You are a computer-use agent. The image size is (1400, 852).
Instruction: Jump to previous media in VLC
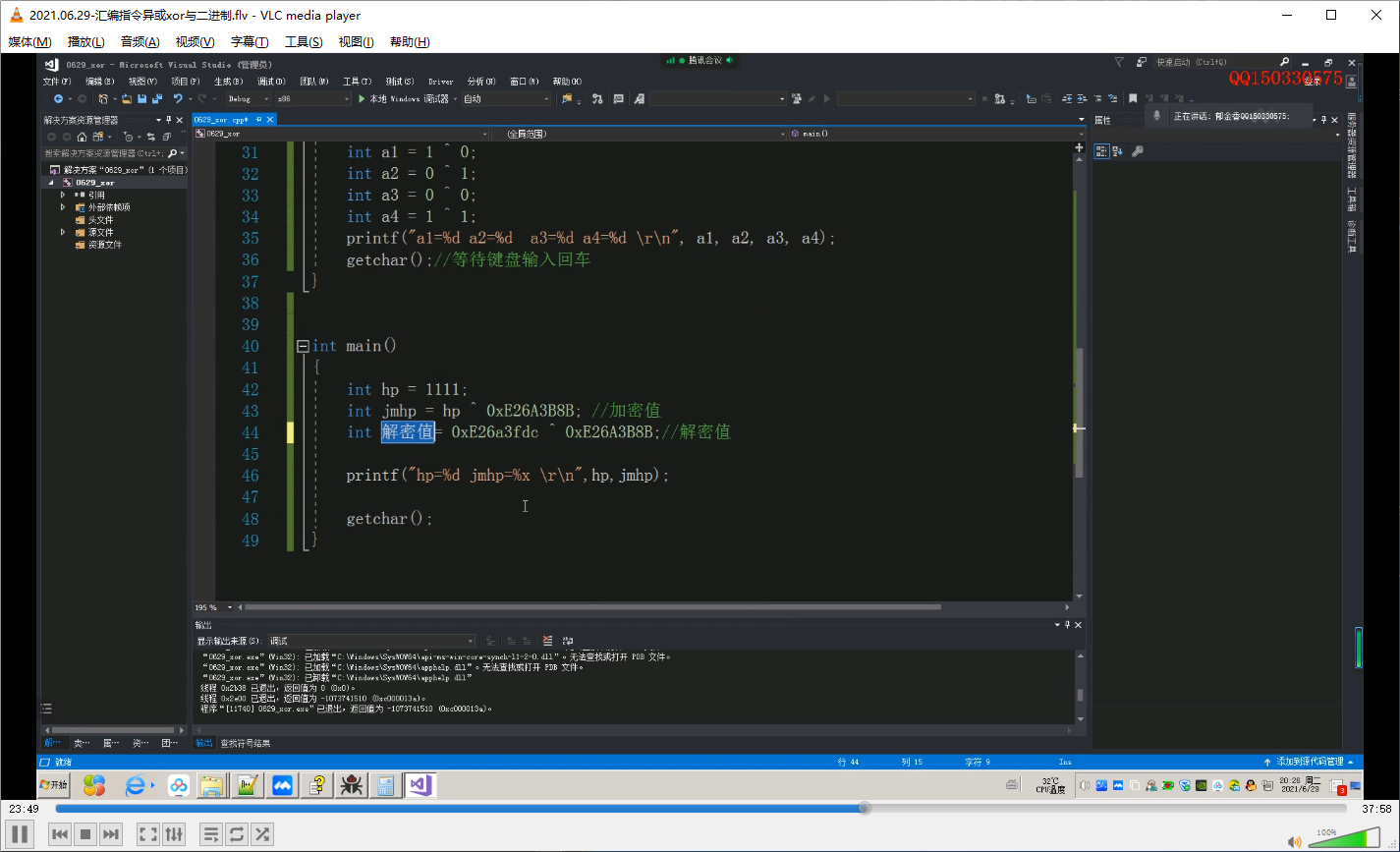point(60,834)
